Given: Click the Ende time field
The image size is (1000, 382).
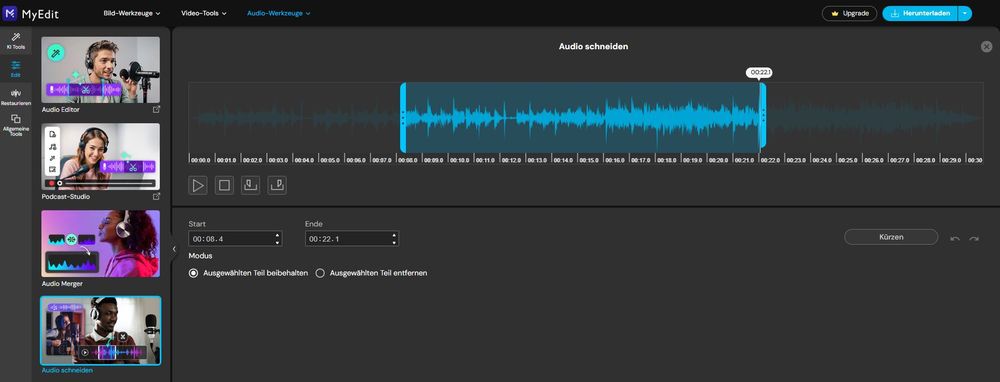Looking at the screenshot, I should tap(352, 239).
